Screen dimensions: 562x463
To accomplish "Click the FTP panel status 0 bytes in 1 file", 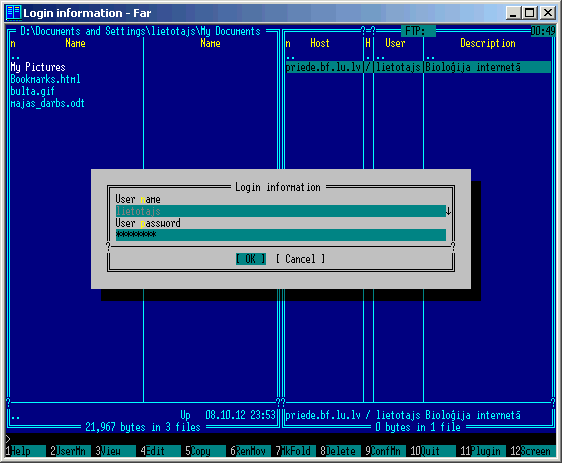I will pyautogui.click(x=418, y=427).
